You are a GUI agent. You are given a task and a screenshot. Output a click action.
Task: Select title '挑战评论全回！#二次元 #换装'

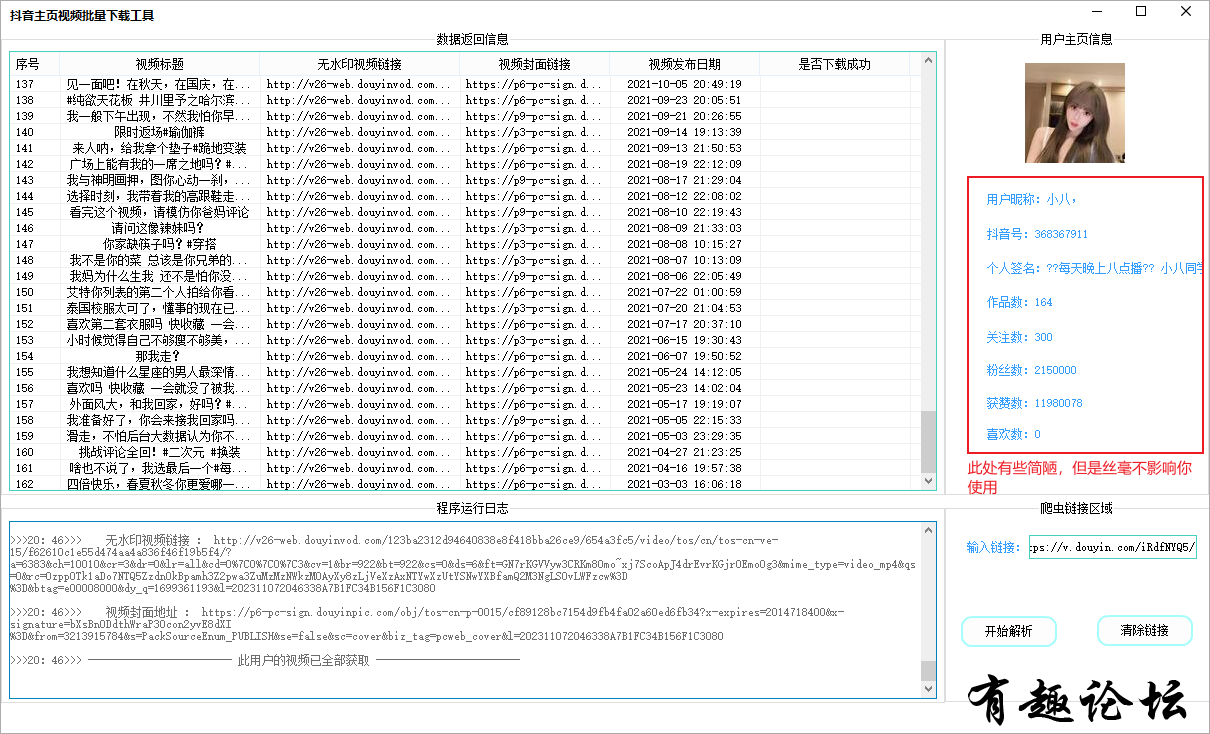(x=159, y=452)
